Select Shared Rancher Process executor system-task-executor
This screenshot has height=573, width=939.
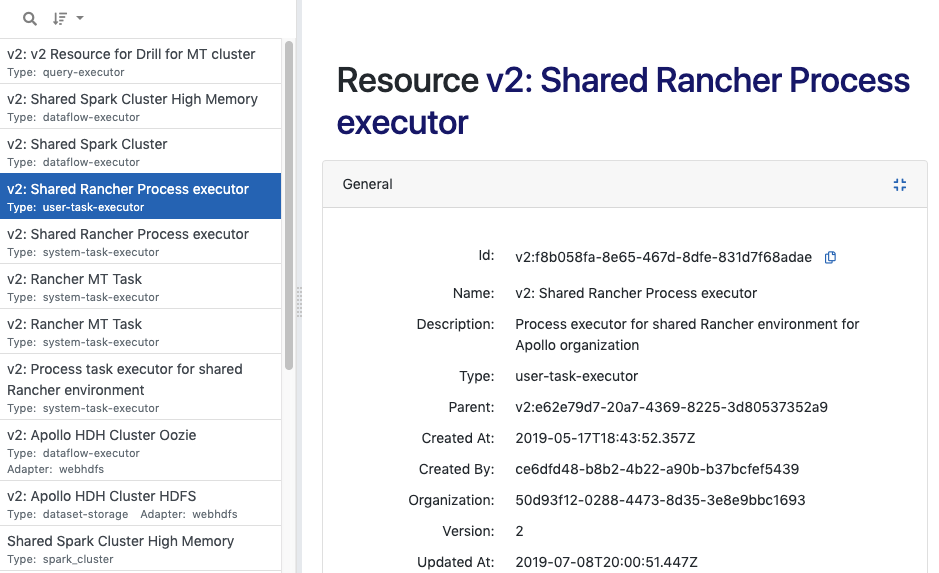(140, 241)
